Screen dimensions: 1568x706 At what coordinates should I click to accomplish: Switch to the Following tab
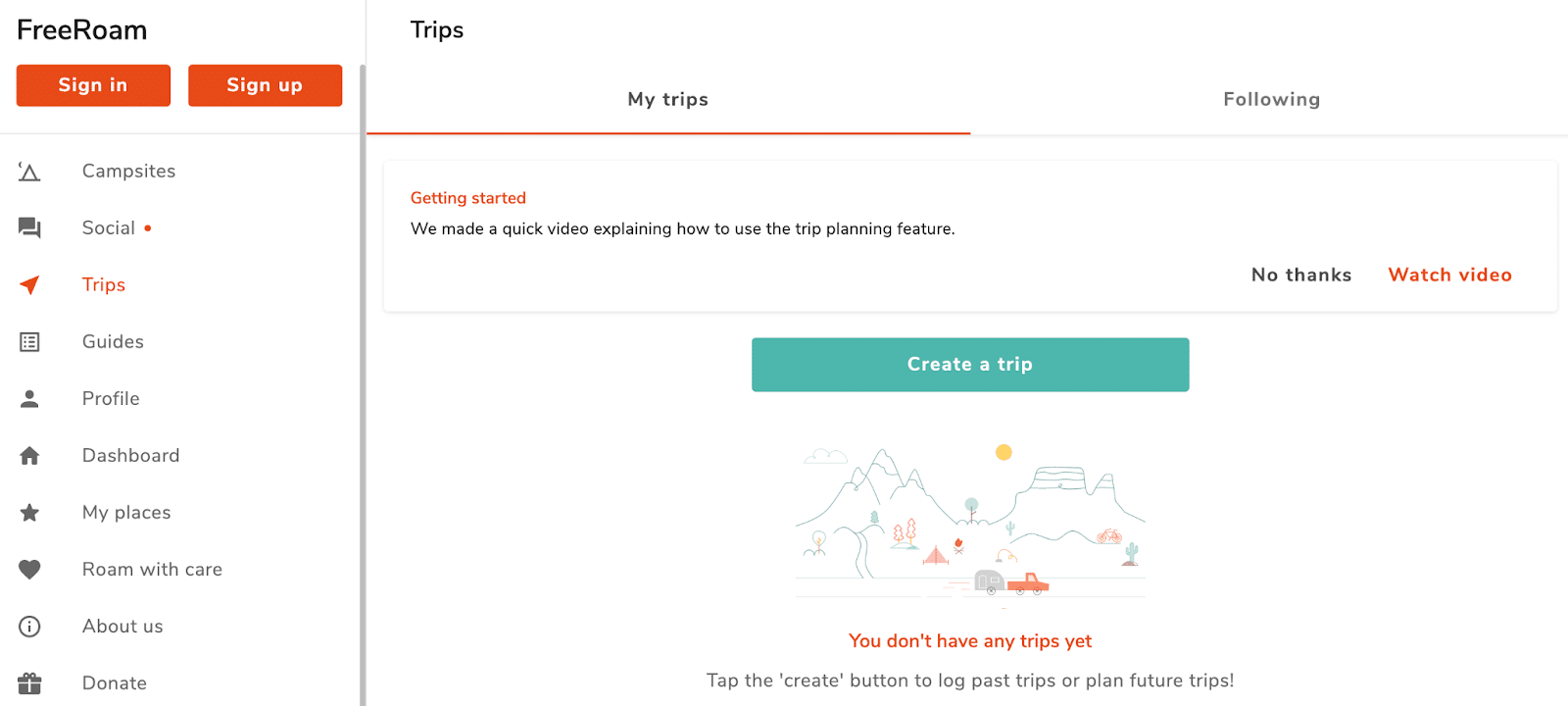1271,100
